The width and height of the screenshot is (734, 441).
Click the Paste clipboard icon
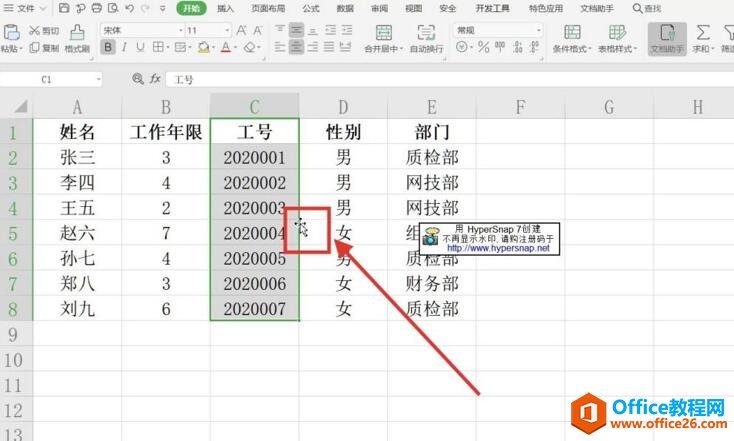pyautogui.click(x=11, y=32)
